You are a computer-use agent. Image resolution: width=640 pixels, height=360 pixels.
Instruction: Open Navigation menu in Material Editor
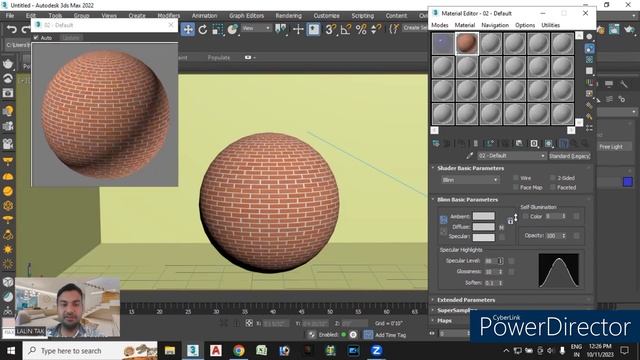(495, 25)
